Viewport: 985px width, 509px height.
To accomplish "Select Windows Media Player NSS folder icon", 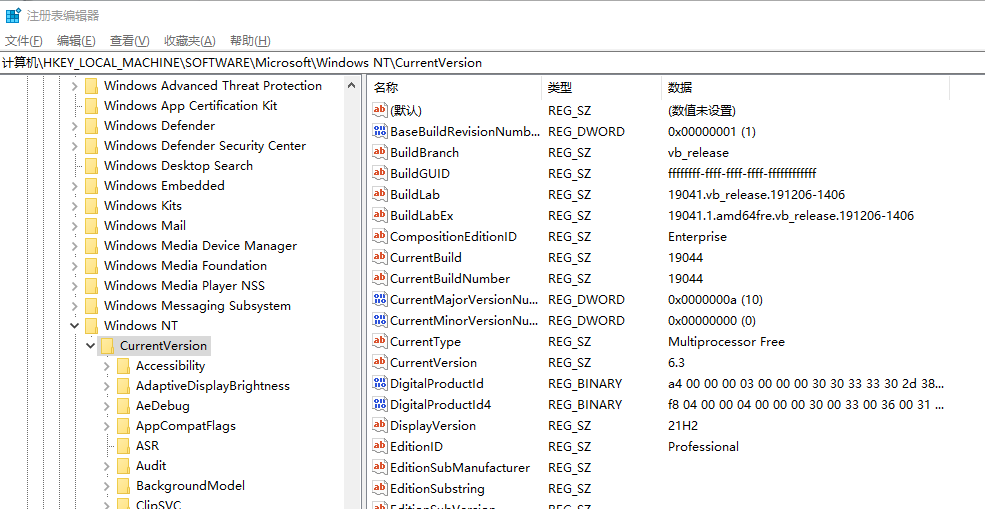I will (x=92, y=286).
